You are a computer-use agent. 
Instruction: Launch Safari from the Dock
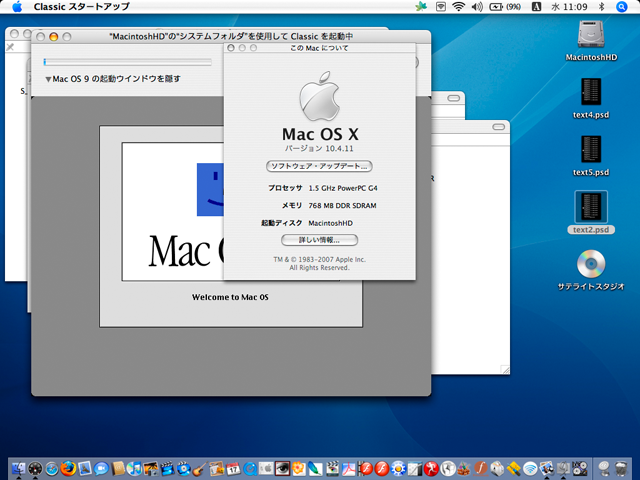(52, 469)
